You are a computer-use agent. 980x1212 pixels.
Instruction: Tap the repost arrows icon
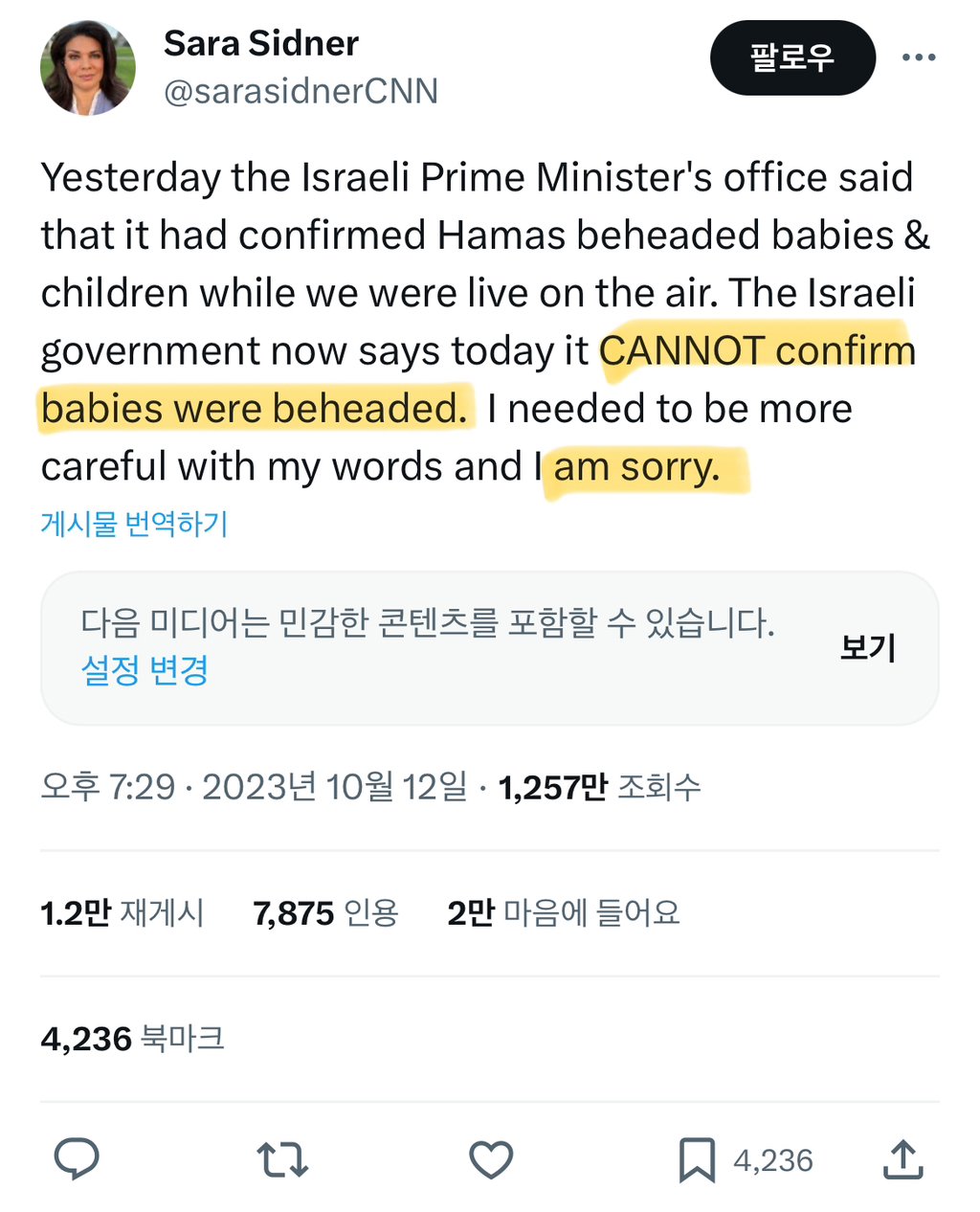pyautogui.click(x=282, y=1159)
